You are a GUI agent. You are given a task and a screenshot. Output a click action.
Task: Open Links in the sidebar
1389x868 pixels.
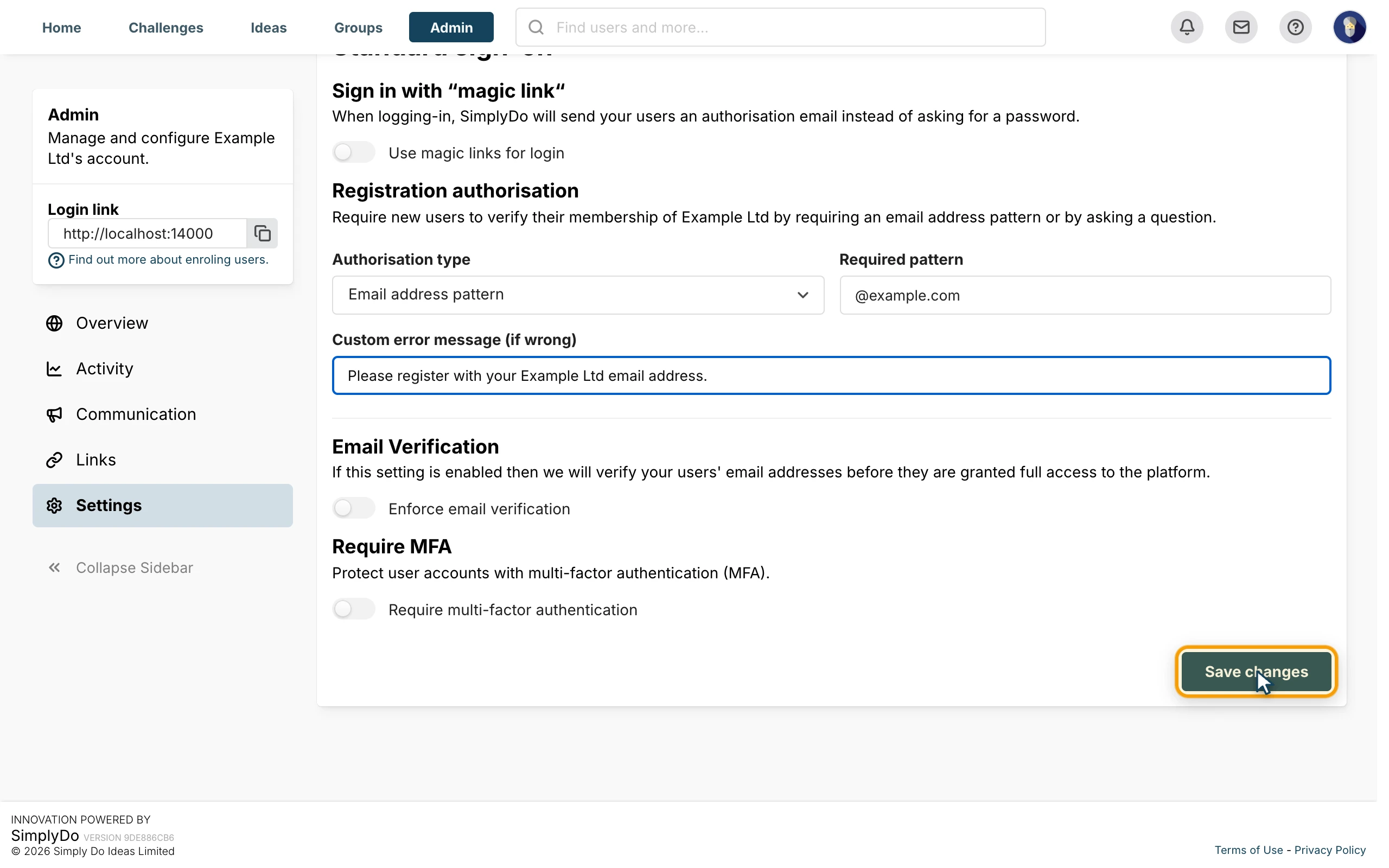click(162, 460)
